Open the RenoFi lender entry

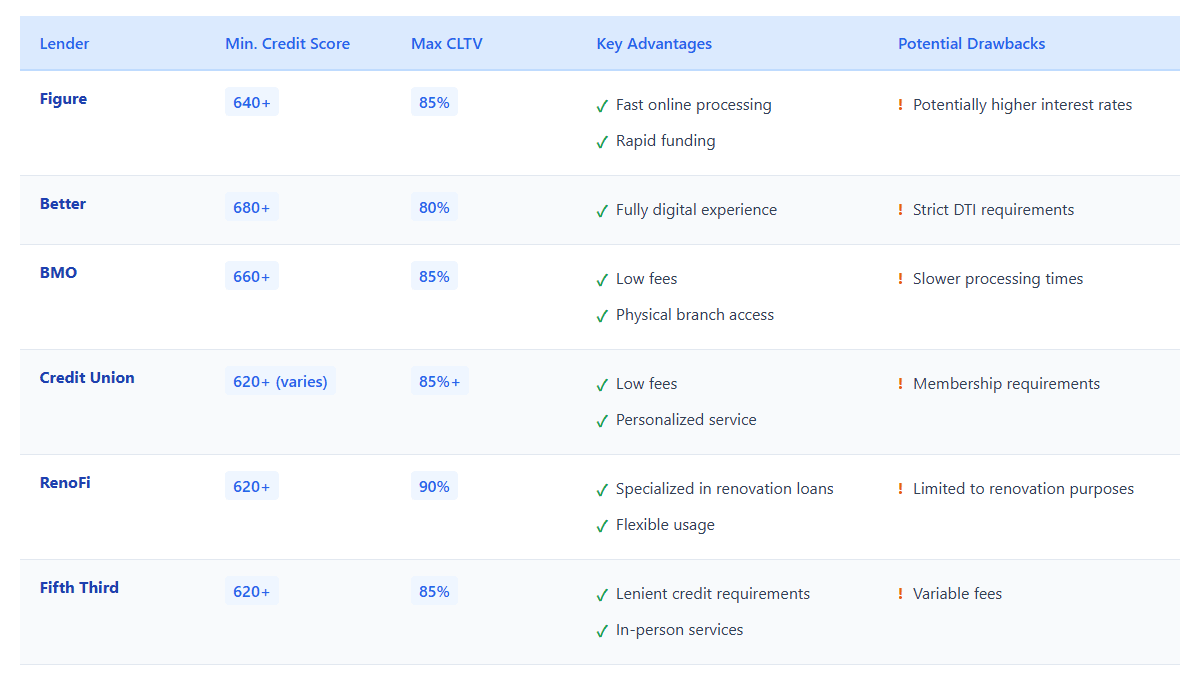tap(65, 483)
